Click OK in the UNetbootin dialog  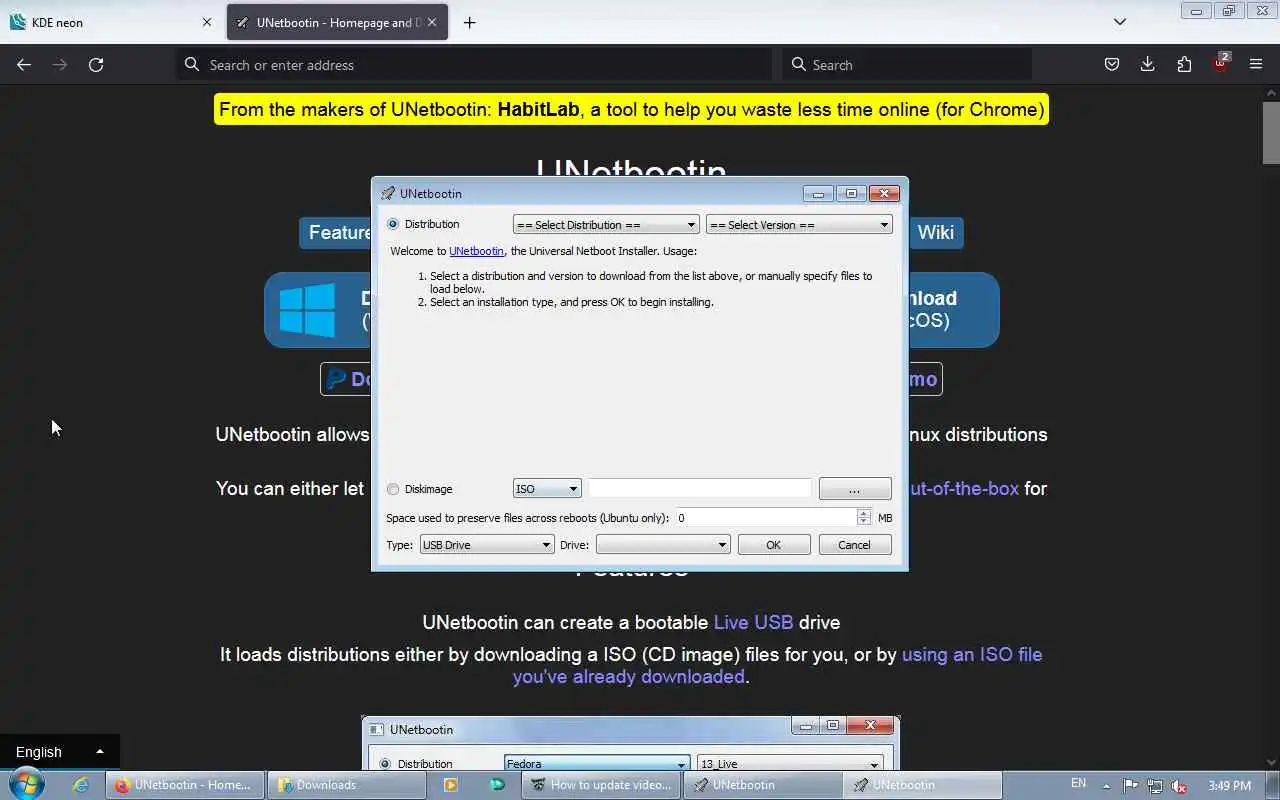tap(773, 545)
